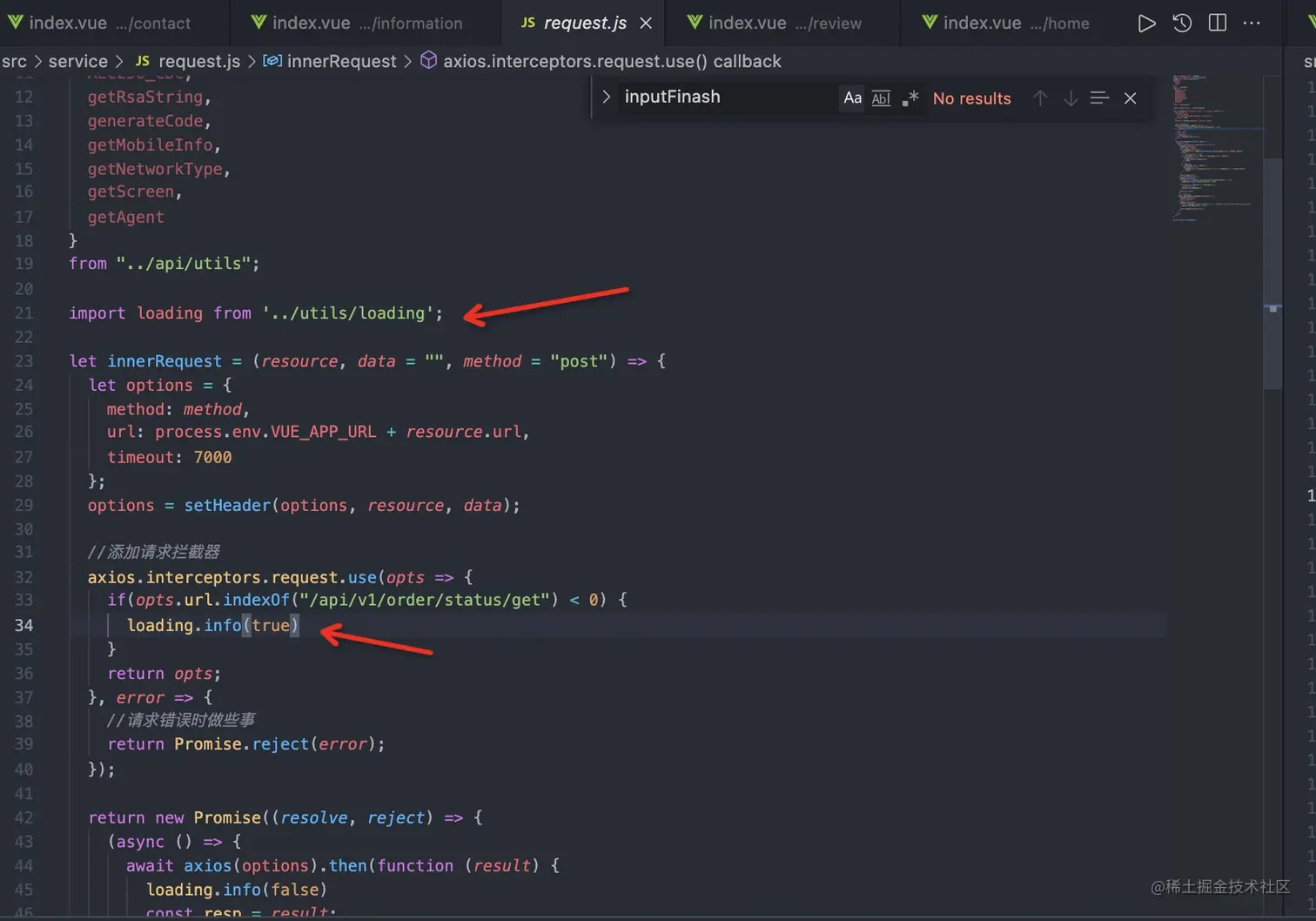Toggle Use Regular Expression in find widget
Image resolution: width=1316 pixels, height=921 pixels.
910,98
